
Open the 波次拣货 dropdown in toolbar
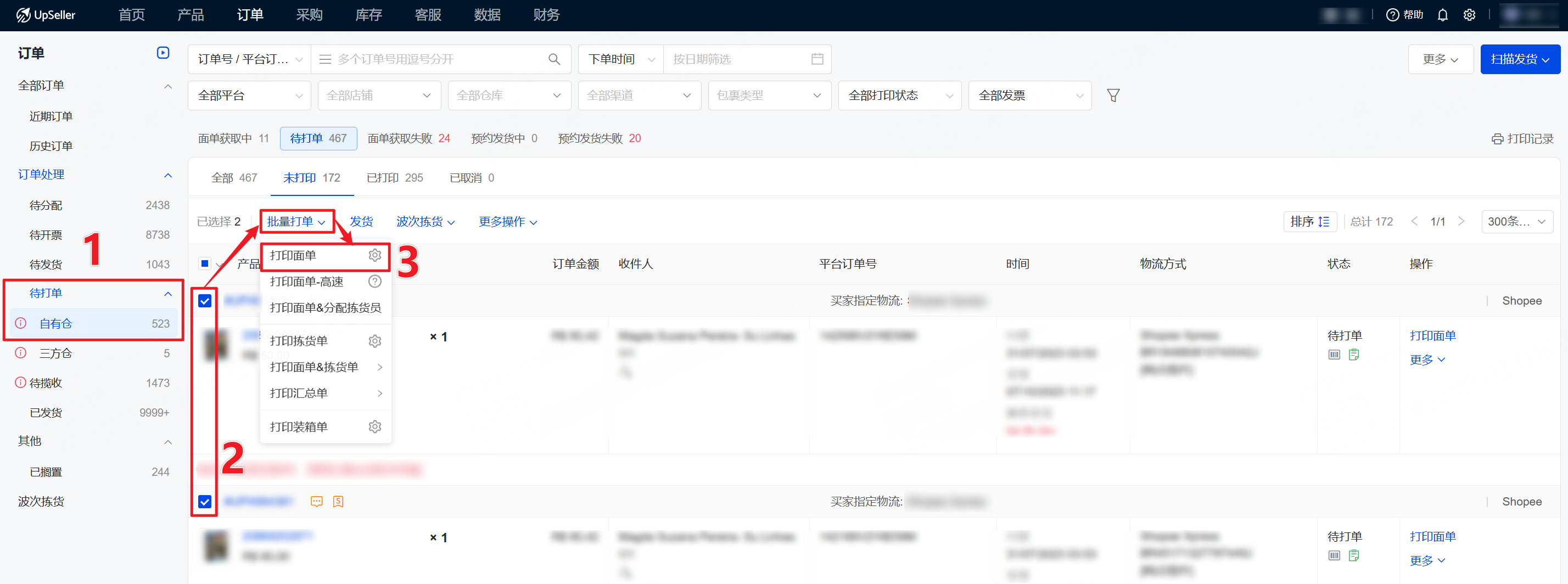tap(425, 222)
